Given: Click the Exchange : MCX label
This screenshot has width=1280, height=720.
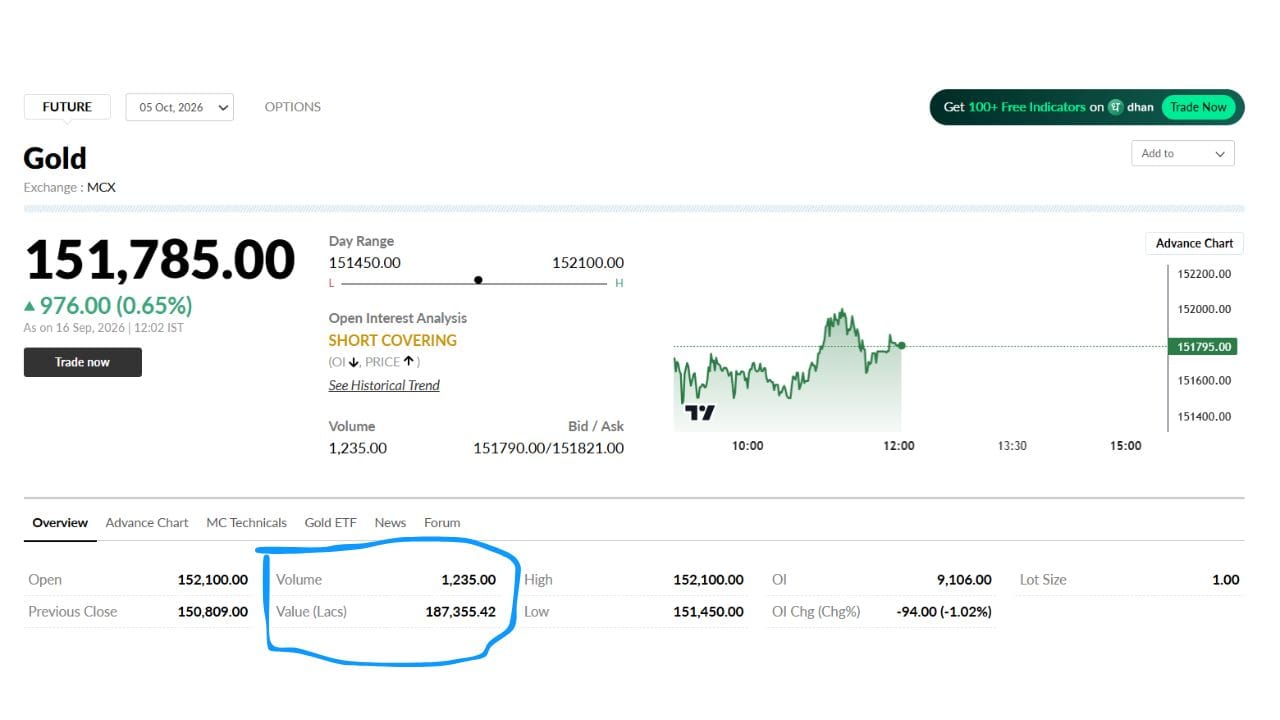Looking at the screenshot, I should [70, 187].
